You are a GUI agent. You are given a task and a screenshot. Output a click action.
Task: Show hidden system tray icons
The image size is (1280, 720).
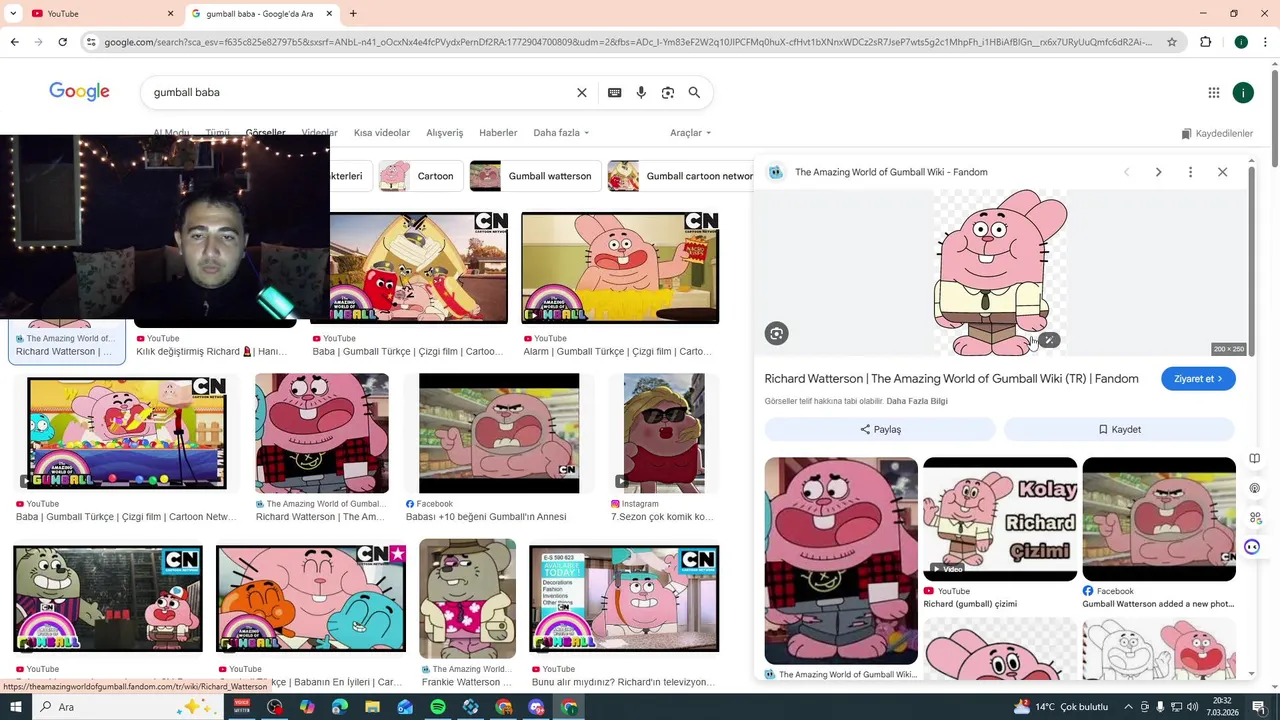1128,707
